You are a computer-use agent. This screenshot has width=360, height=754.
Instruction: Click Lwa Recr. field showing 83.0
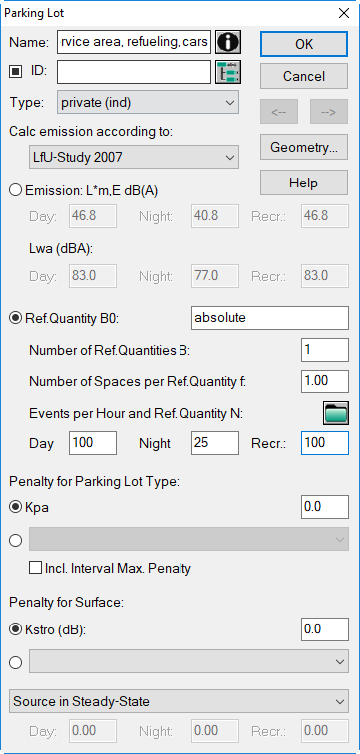tap(325, 276)
